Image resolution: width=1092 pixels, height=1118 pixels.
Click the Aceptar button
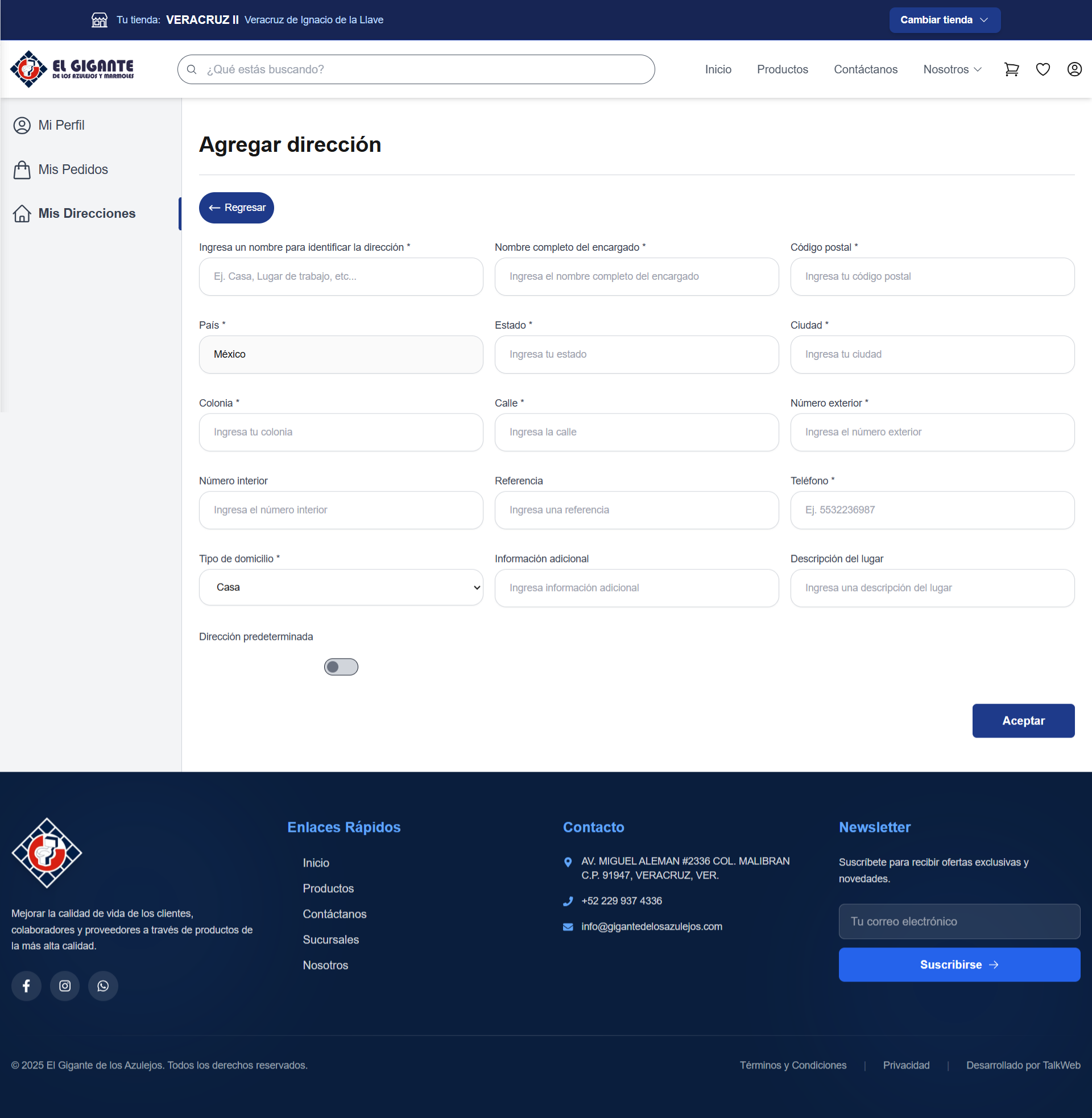point(1023,721)
